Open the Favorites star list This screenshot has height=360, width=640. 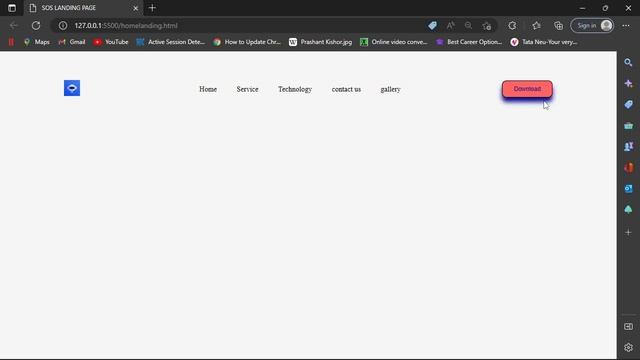(536, 25)
